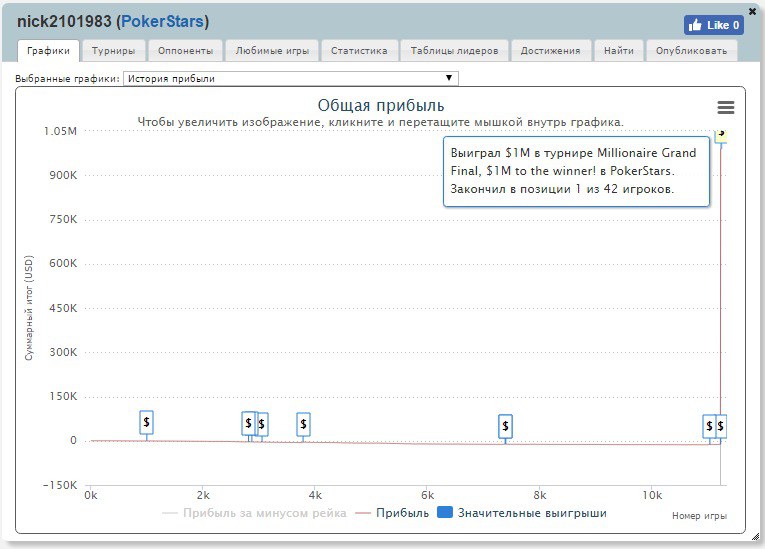765x549 pixels.
Task: Close the player stats popup
Action: [752, 11]
